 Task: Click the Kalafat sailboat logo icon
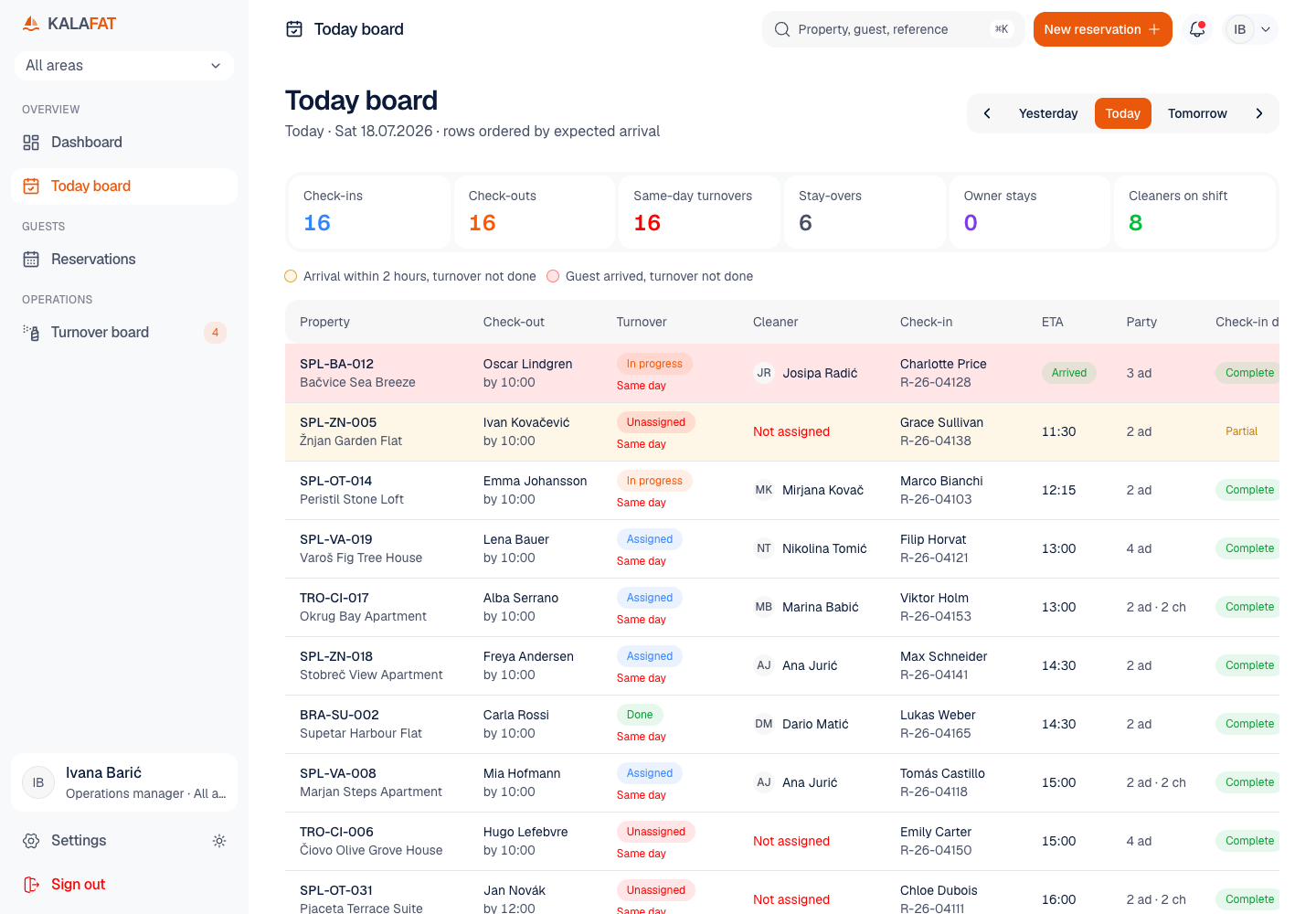click(31, 24)
